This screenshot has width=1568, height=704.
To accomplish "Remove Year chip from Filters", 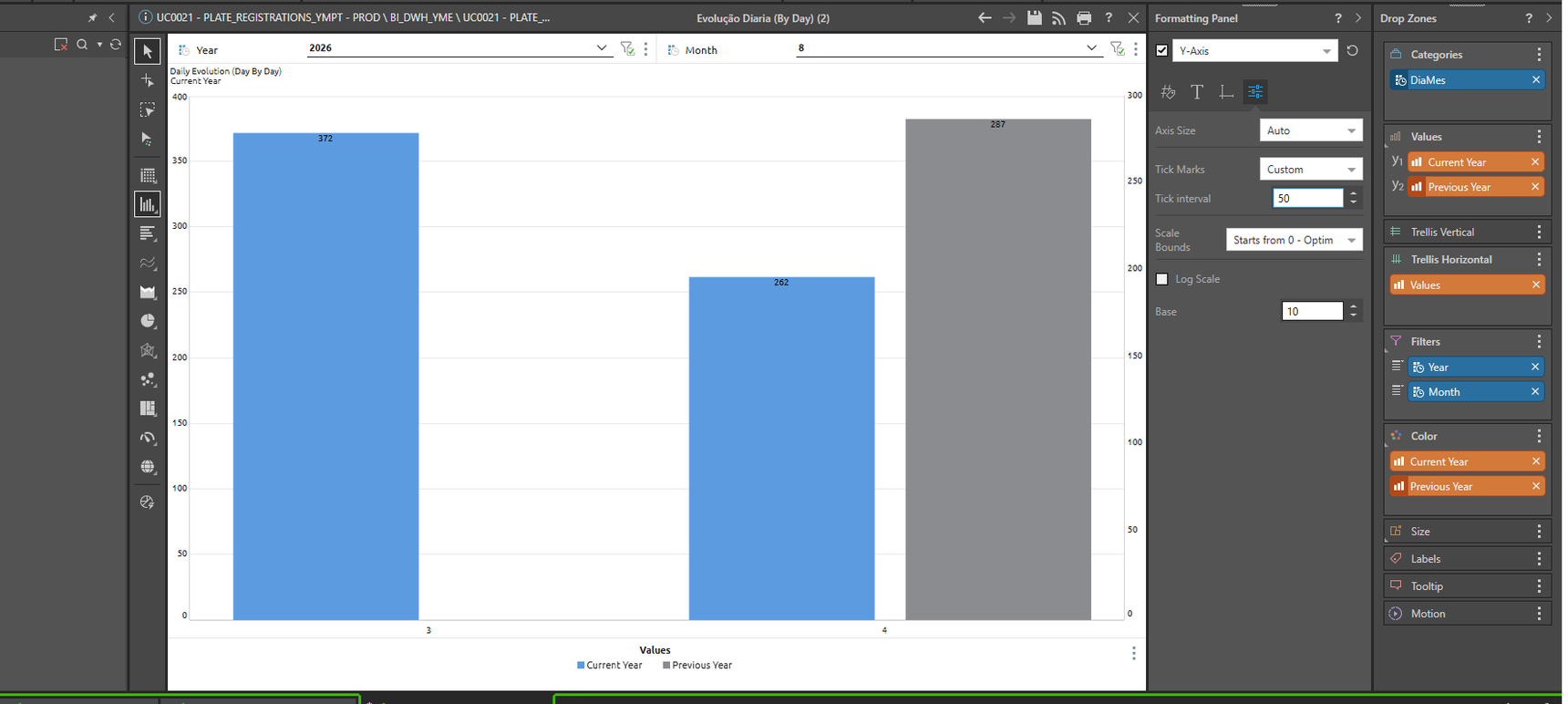I will pos(1536,367).
